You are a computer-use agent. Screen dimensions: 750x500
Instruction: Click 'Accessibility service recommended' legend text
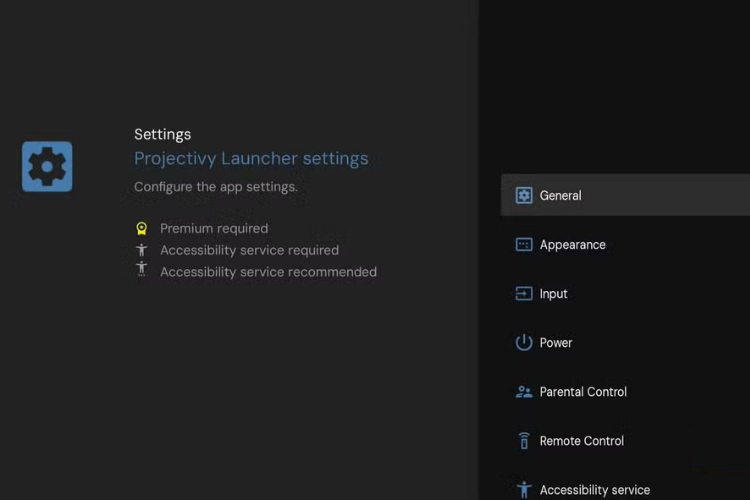(x=268, y=272)
